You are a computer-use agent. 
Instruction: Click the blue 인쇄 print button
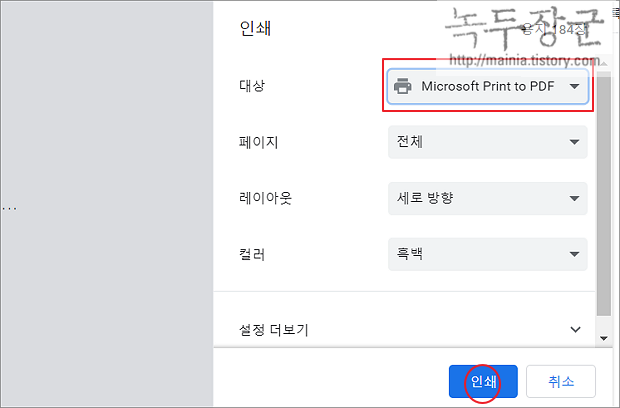[x=483, y=382]
